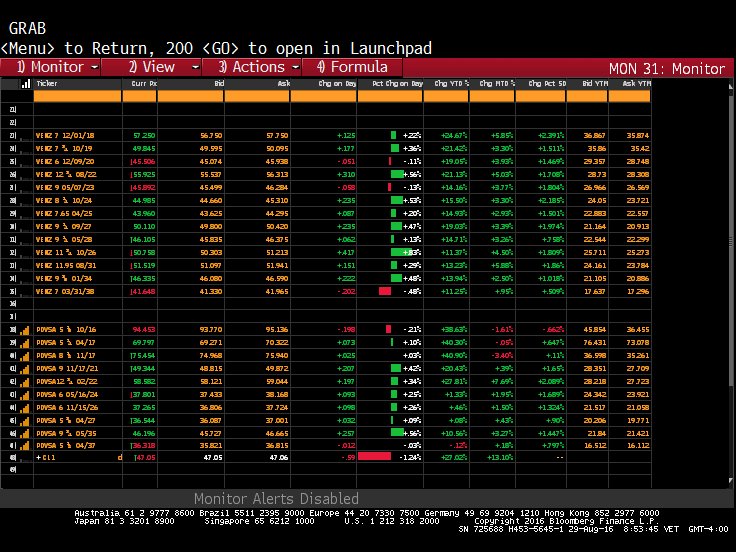Expand the dropdown arrow beside Actions

click(296, 67)
